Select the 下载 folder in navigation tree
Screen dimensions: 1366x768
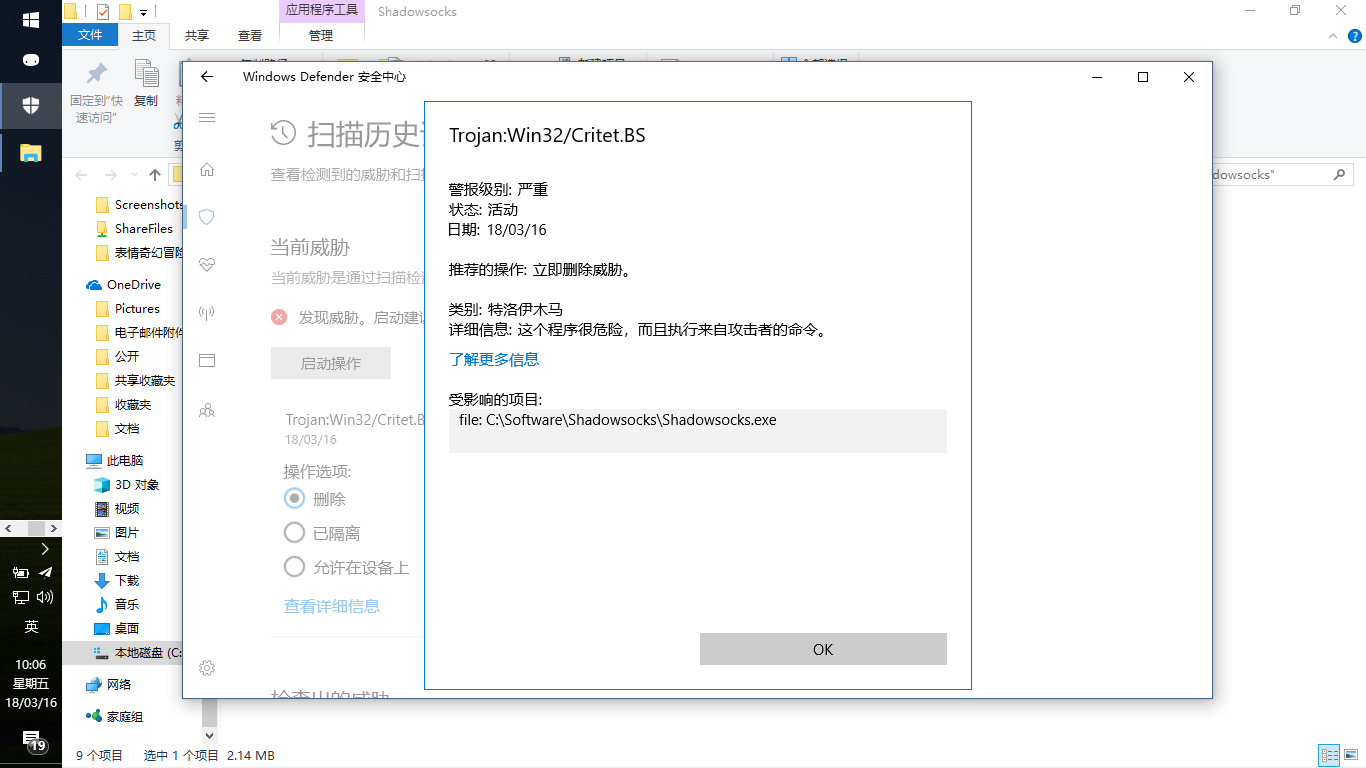click(118, 580)
